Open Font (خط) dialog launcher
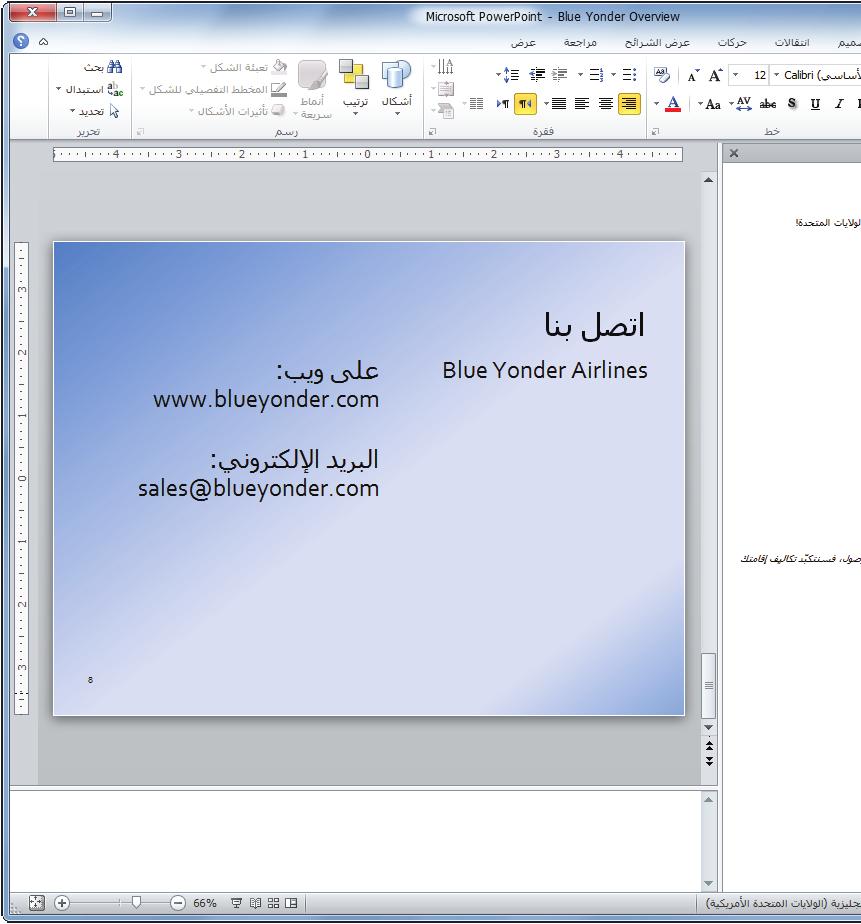Screen dimensions: 861x924 (655, 132)
